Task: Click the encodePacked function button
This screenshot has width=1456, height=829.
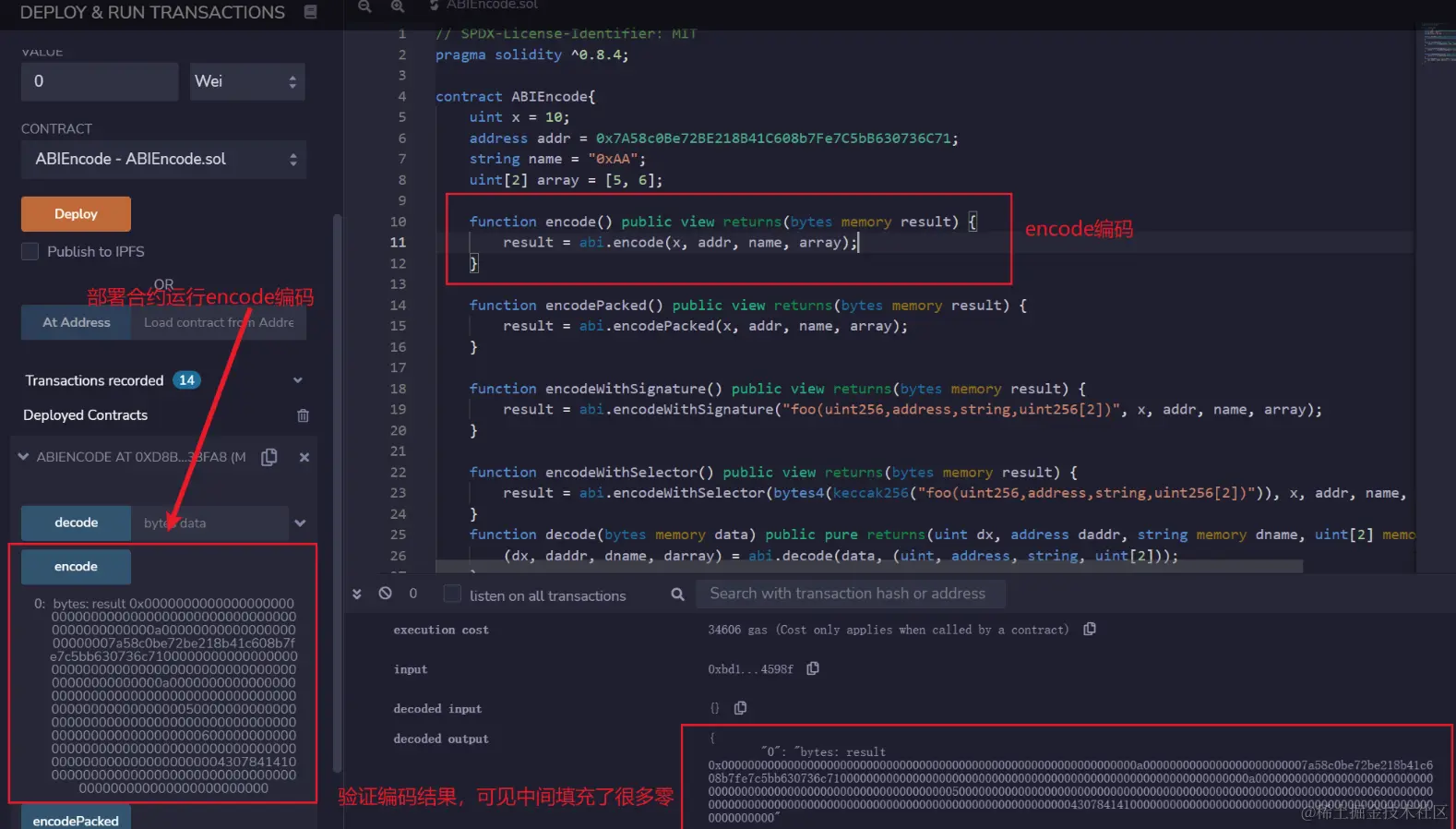Action: 76,819
